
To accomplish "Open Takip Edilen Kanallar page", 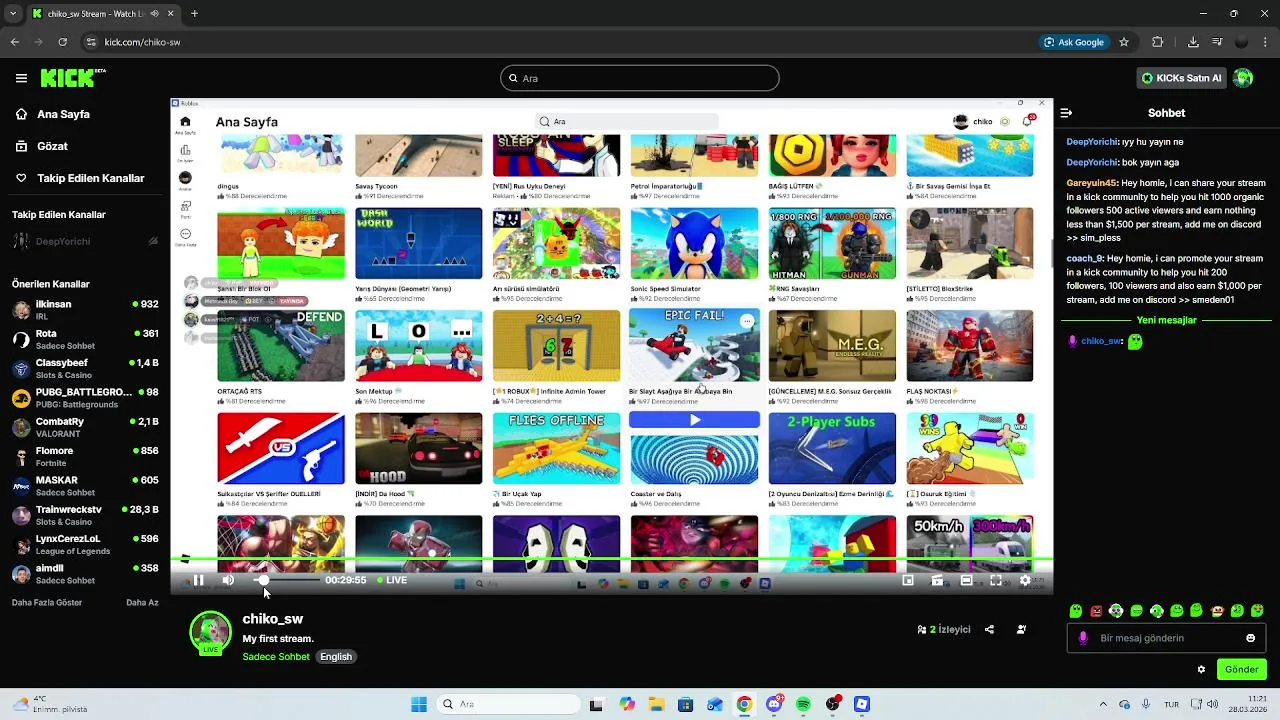I will click(x=90, y=178).
